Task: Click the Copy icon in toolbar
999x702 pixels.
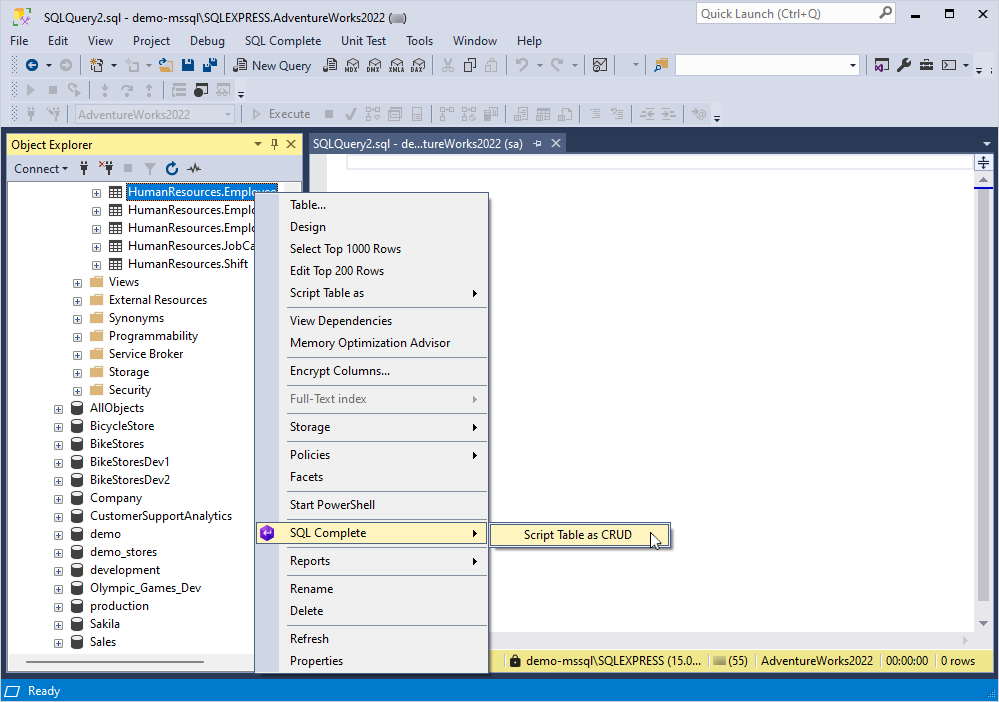Action: pyautogui.click(x=470, y=65)
